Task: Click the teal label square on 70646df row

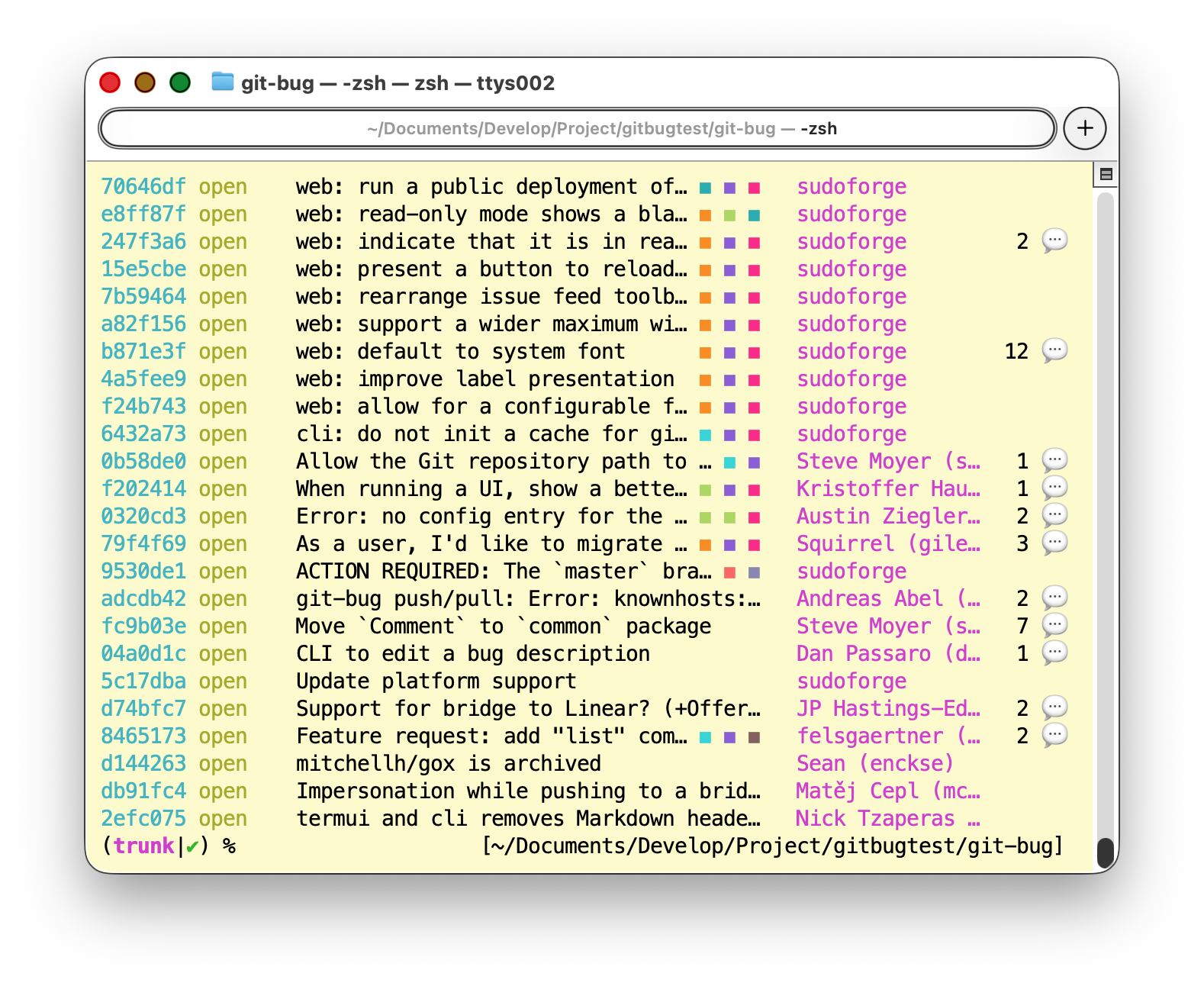Action: [706, 188]
